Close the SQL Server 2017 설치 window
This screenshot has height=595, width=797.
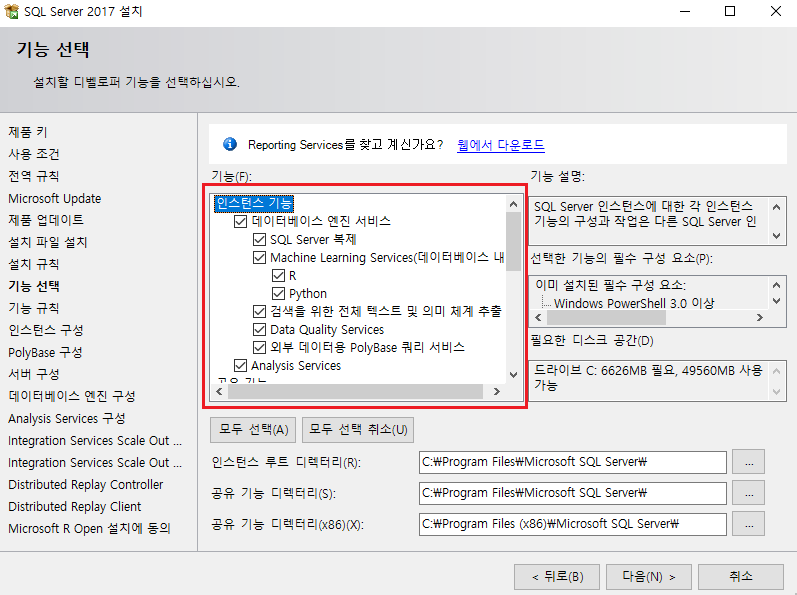pos(776,11)
